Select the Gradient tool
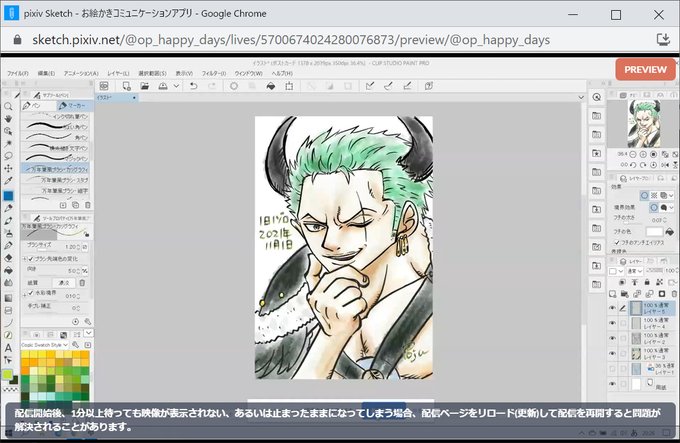The height and width of the screenshot is (443, 680). click(8, 298)
